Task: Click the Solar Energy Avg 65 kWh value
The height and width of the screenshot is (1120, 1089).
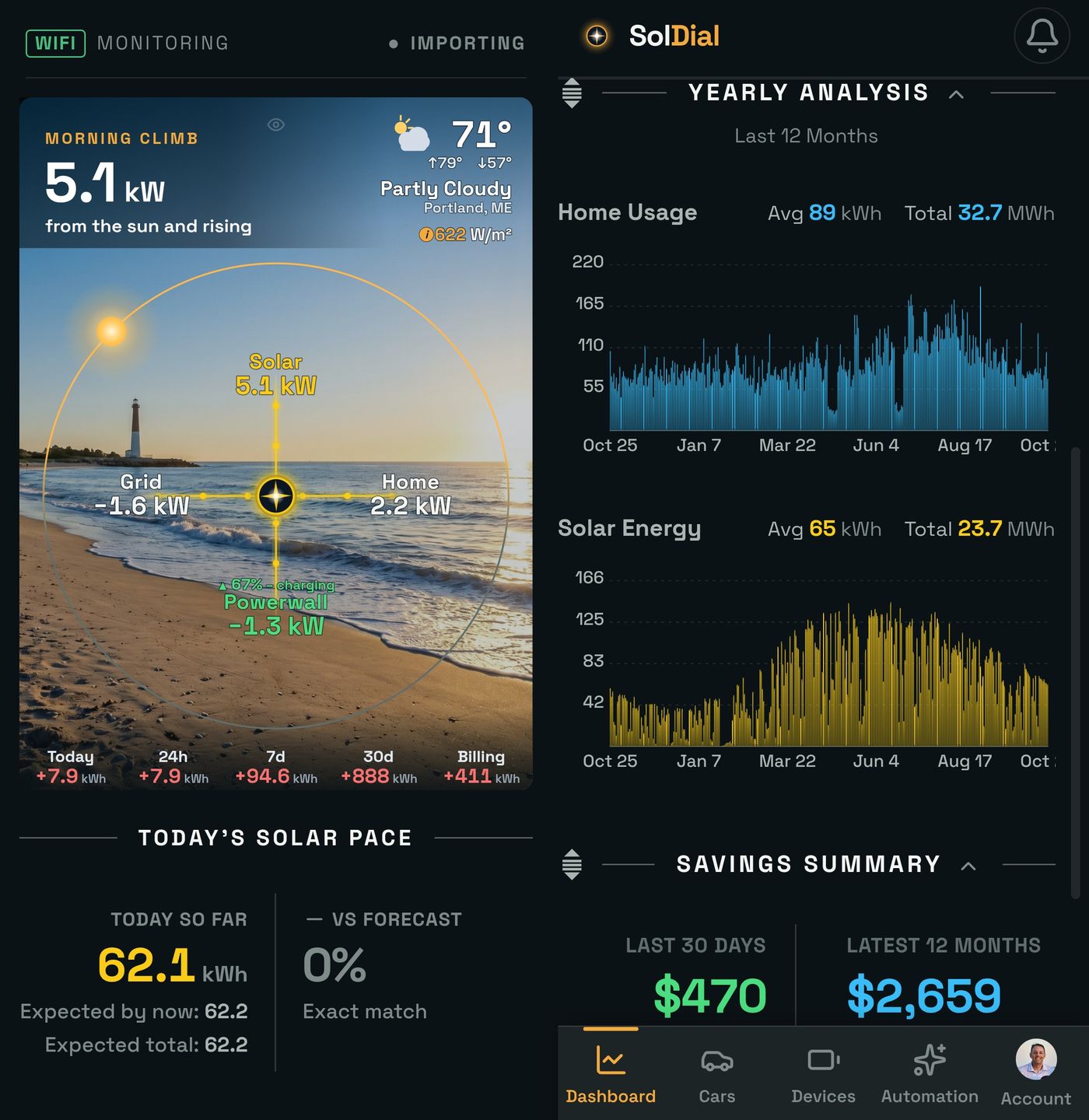Action: click(825, 529)
